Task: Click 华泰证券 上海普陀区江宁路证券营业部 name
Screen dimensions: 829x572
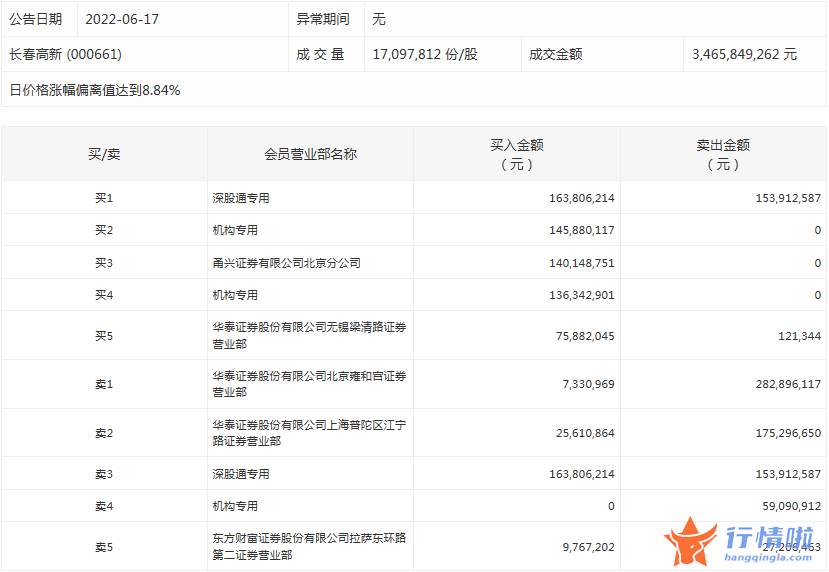Action: (309, 433)
